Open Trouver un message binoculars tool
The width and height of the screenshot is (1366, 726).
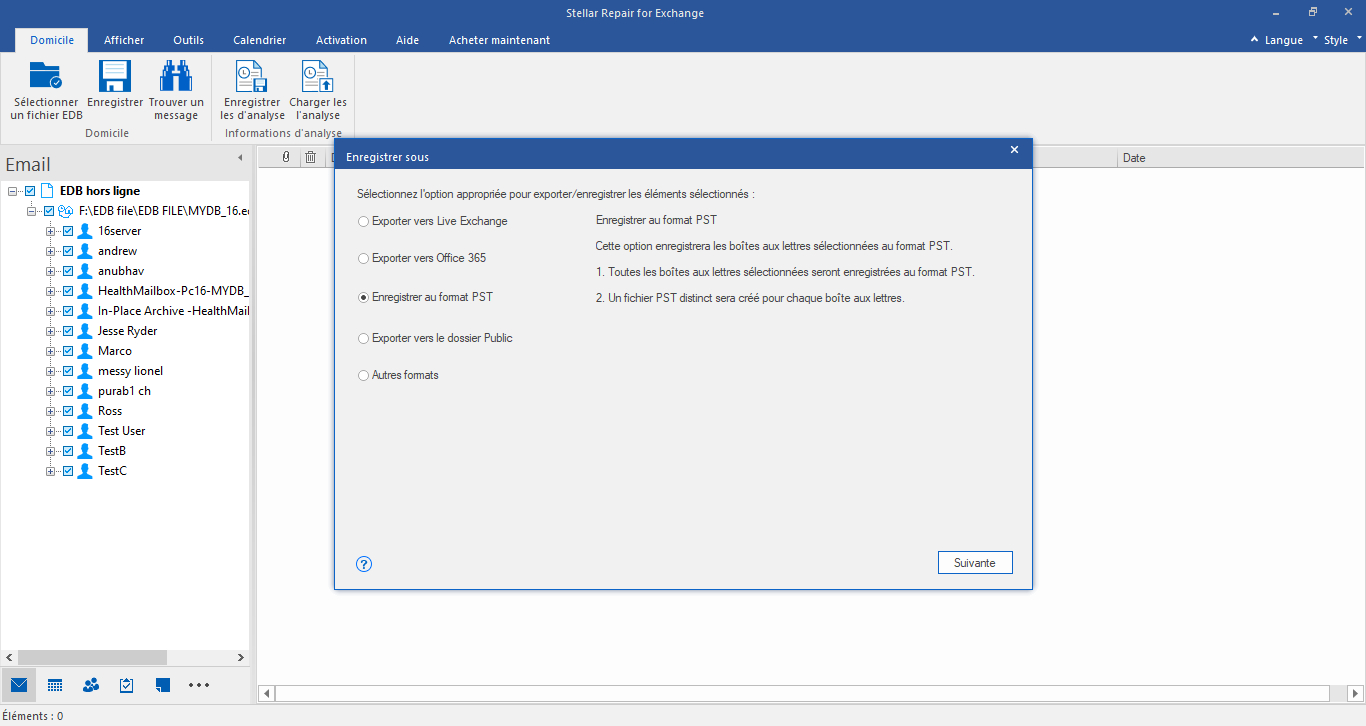coord(176,77)
